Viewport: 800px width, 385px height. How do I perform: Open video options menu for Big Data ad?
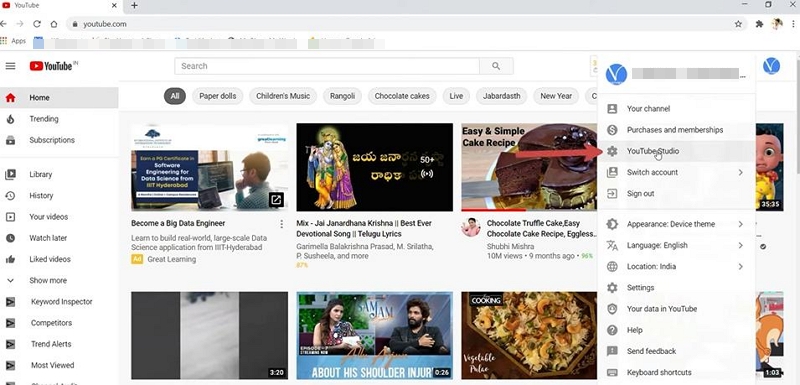coord(282,224)
